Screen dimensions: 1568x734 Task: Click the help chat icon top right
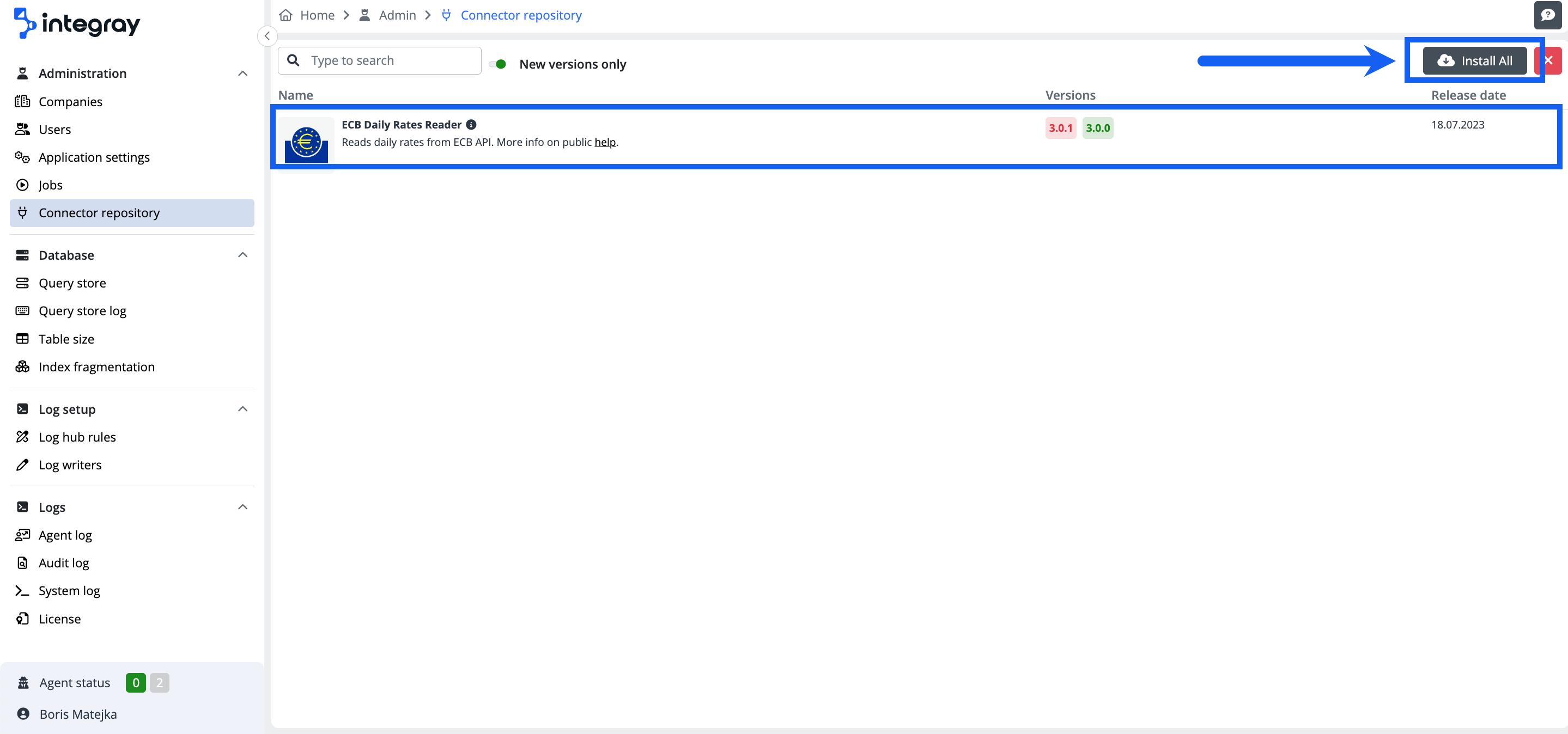tap(1547, 15)
